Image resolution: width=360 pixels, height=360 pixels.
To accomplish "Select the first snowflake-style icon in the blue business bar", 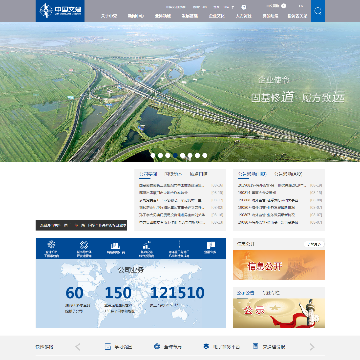I will coord(52,245).
